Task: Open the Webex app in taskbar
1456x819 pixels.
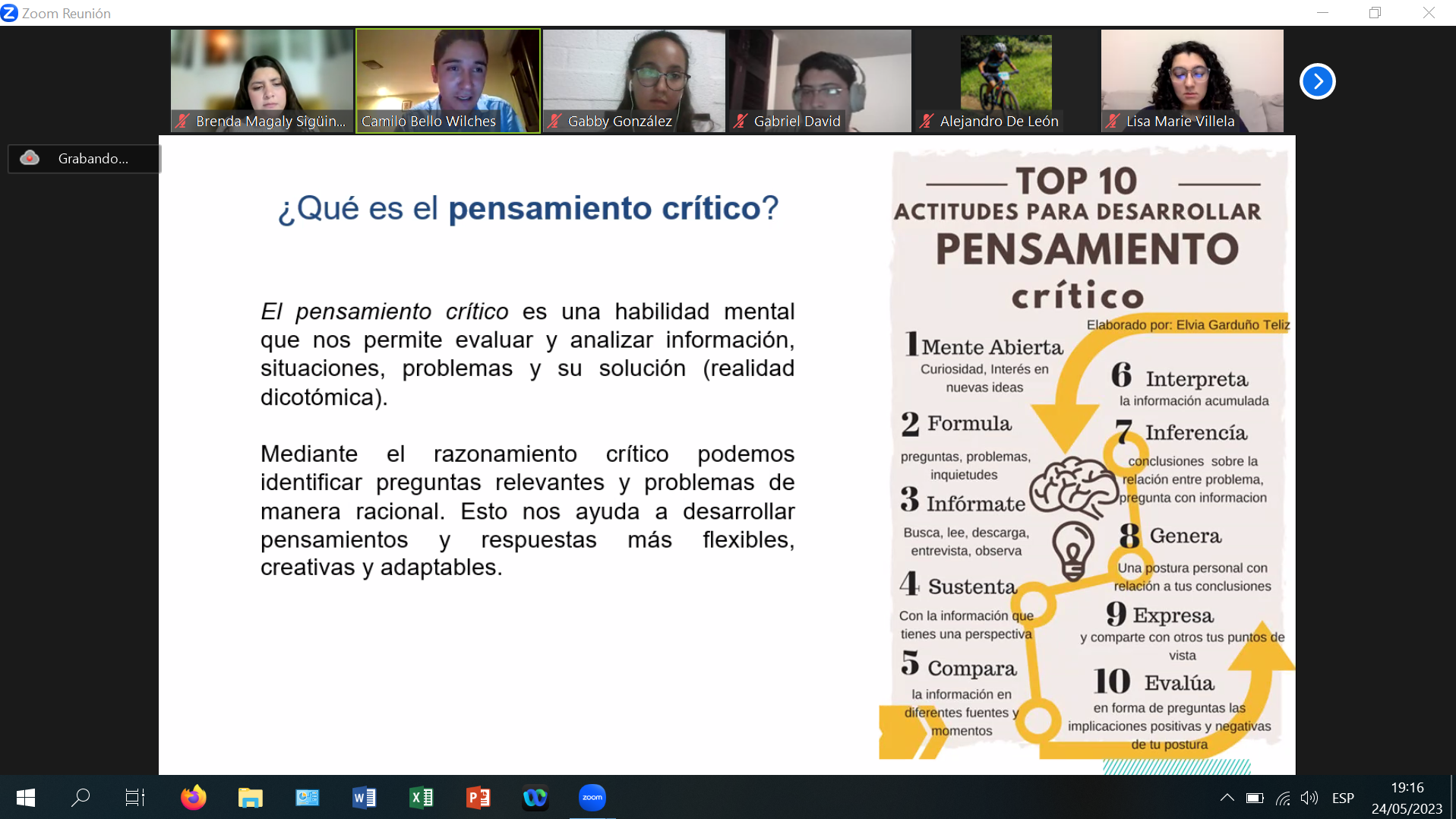Action: [535, 797]
